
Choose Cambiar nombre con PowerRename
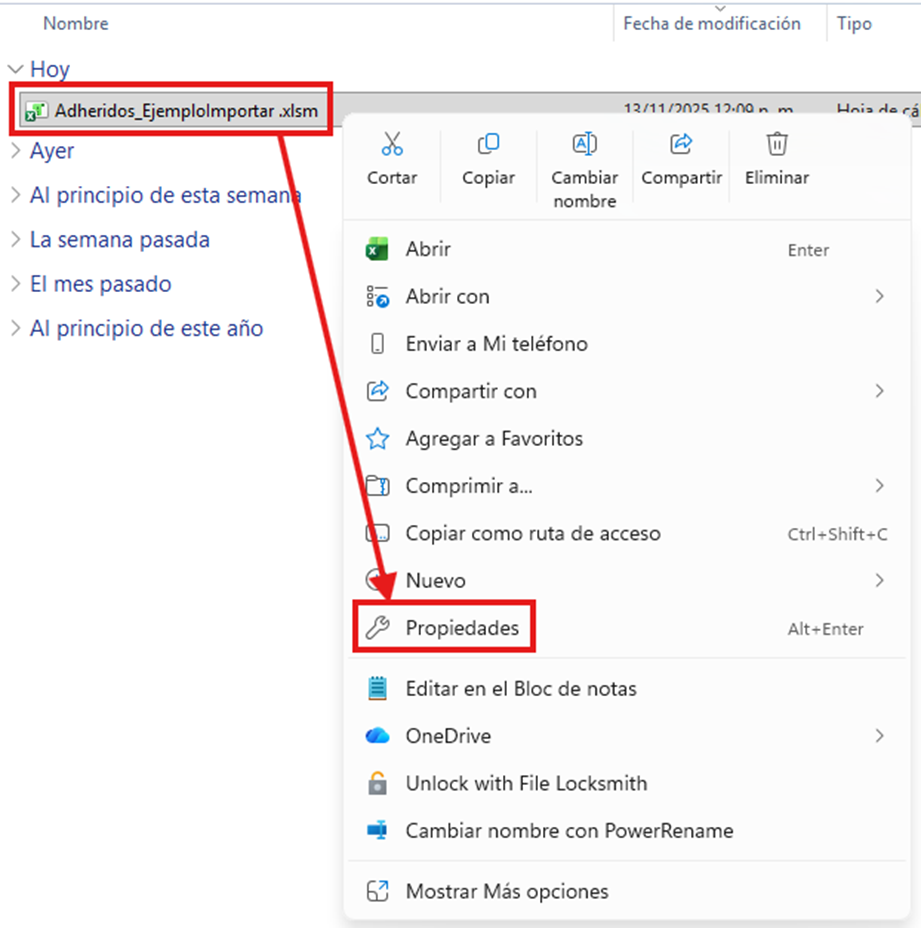tap(569, 831)
